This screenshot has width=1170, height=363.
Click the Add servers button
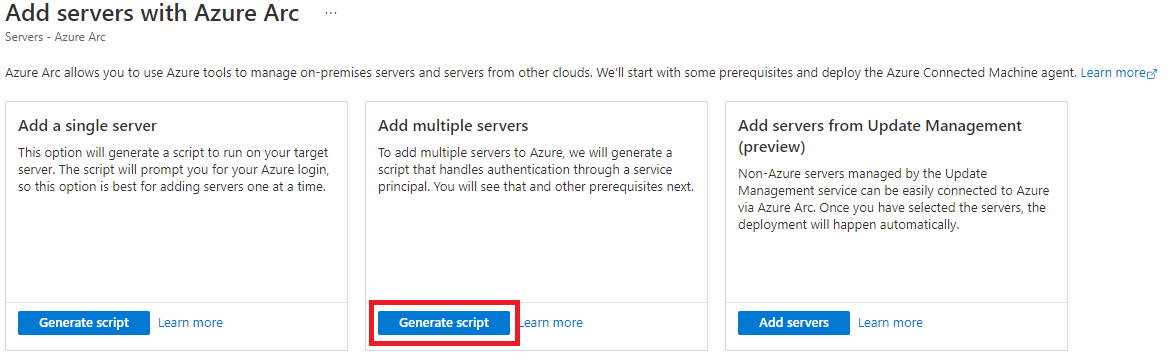click(x=794, y=323)
